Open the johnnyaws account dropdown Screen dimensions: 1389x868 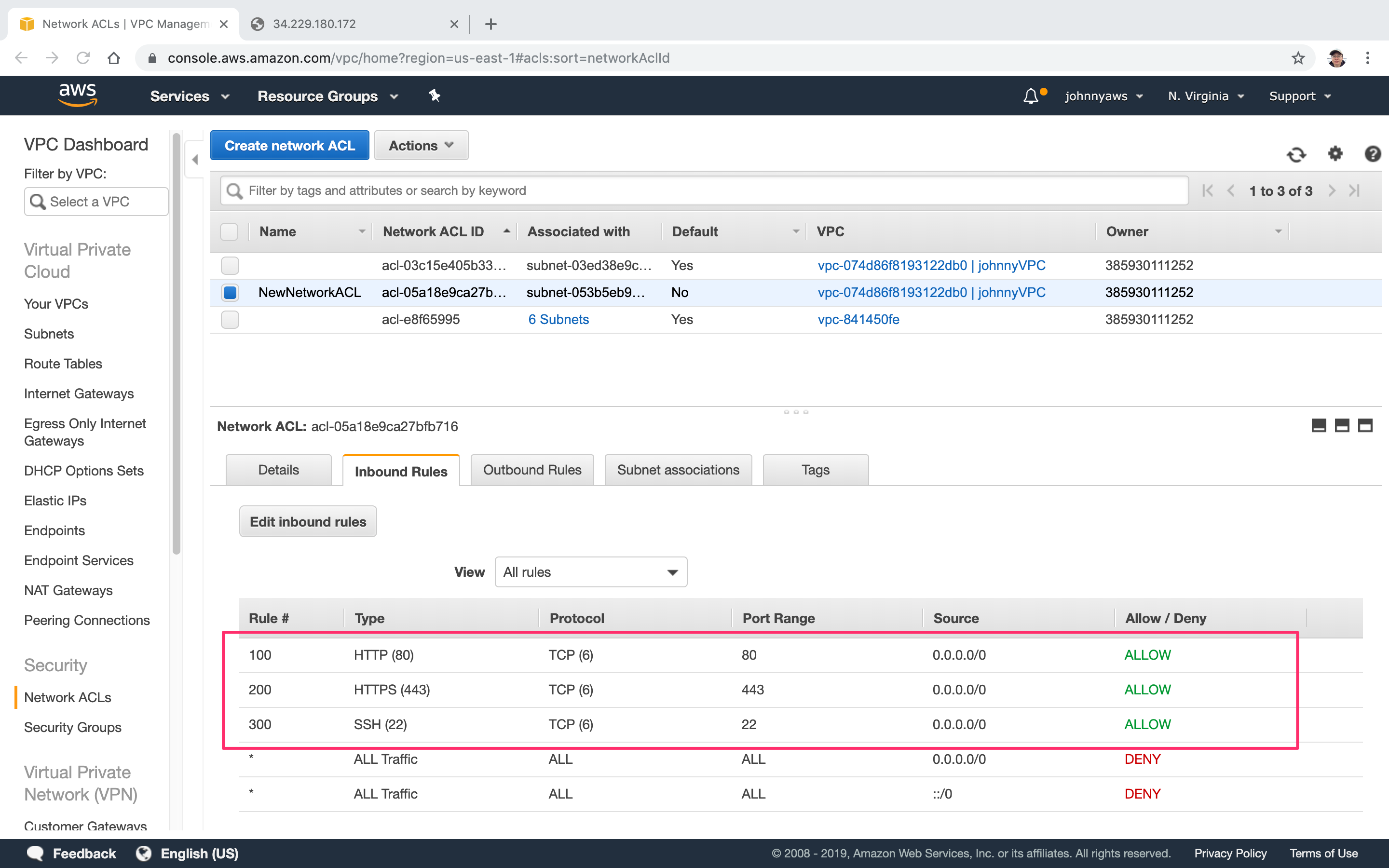click(1104, 96)
